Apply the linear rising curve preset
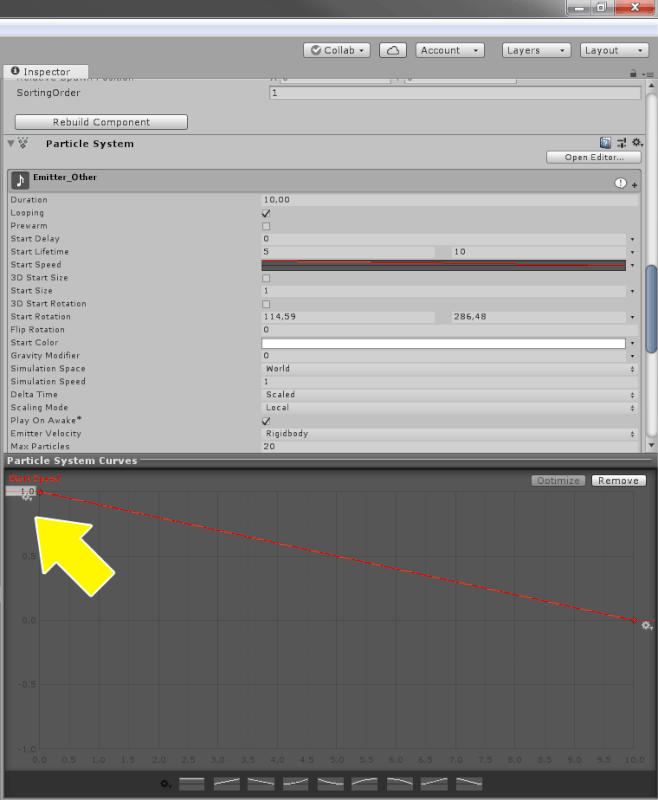The height and width of the screenshot is (800, 658). (x=226, y=784)
